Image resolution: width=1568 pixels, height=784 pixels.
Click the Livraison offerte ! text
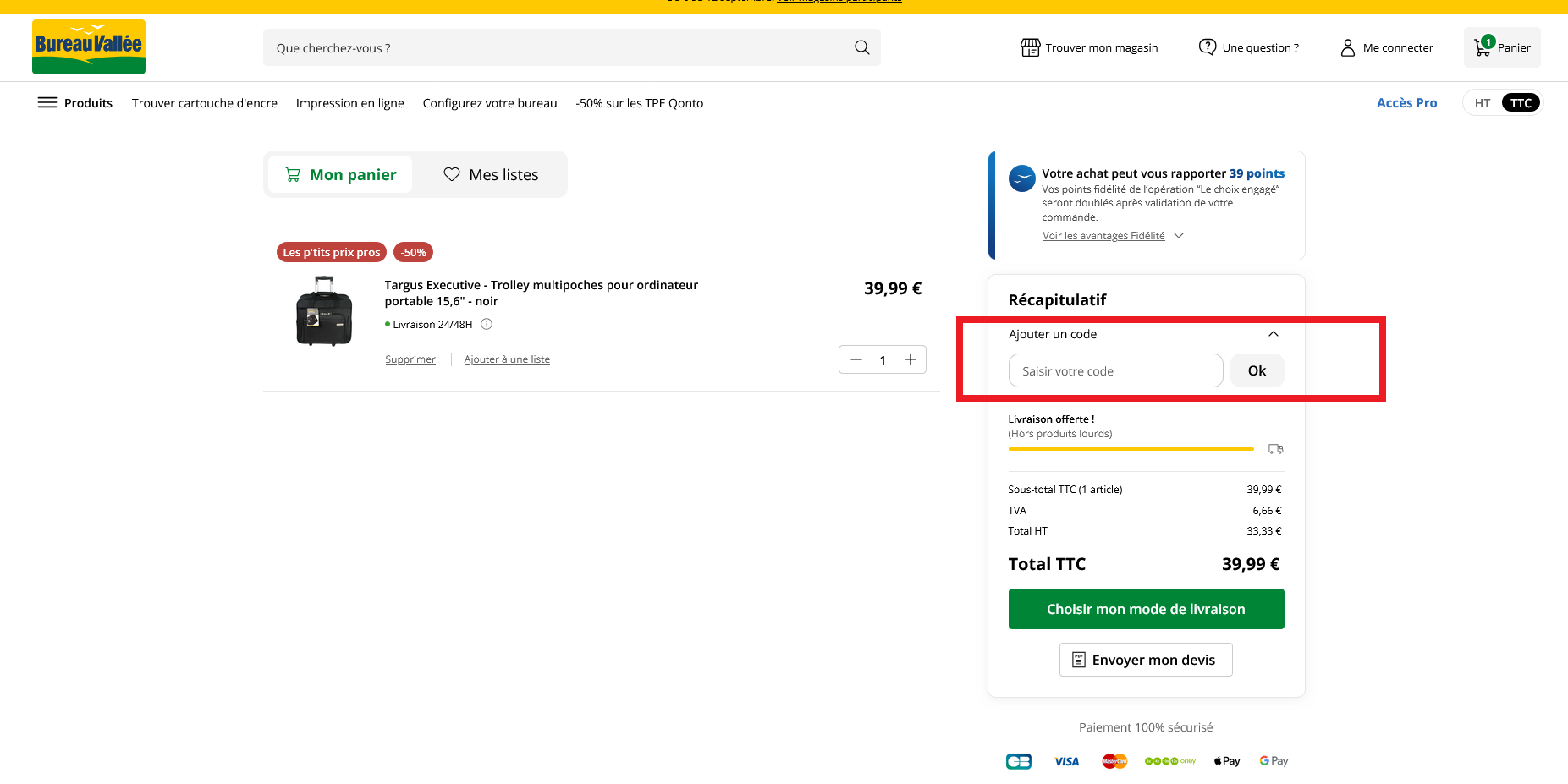[x=1051, y=419]
